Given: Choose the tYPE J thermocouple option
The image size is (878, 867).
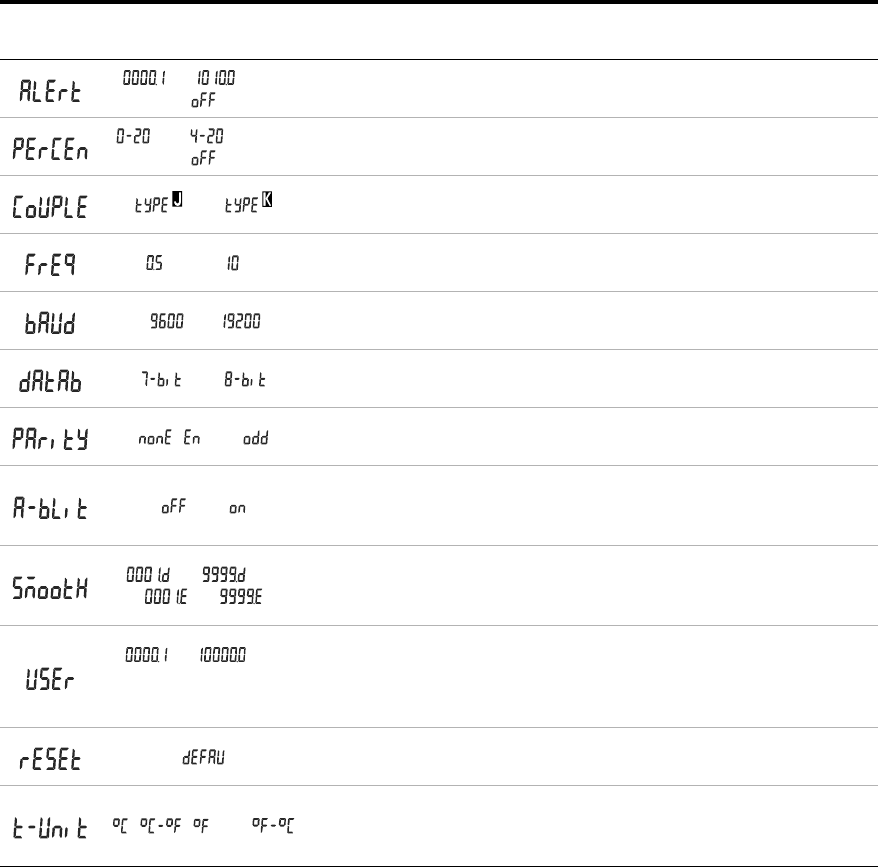Looking at the screenshot, I should [x=159, y=202].
